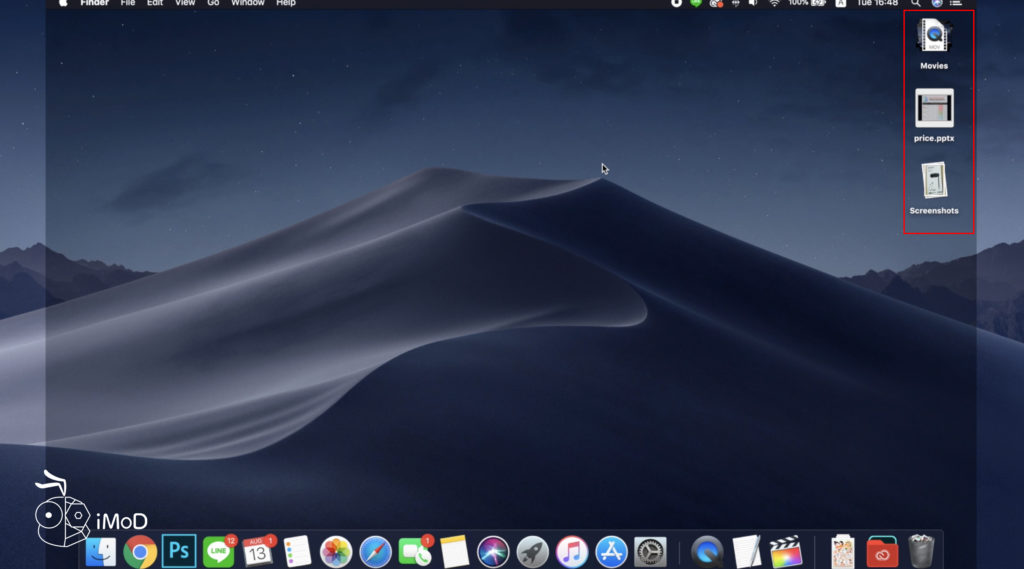This screenshot has height=569, width=1024.
Task: Open the File menu
Action: pyautogui.click(x=128, y=3)
